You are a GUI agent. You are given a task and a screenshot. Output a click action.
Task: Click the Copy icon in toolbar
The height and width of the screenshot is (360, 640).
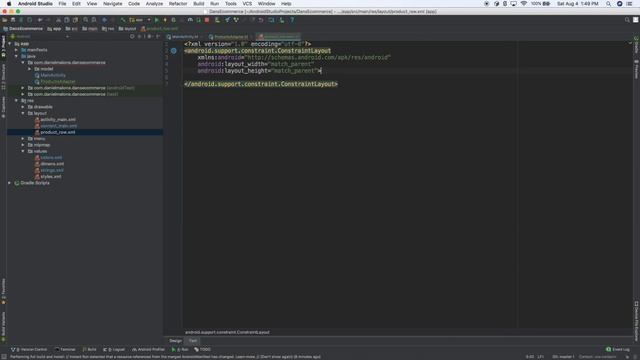click(x=67, y=20)
